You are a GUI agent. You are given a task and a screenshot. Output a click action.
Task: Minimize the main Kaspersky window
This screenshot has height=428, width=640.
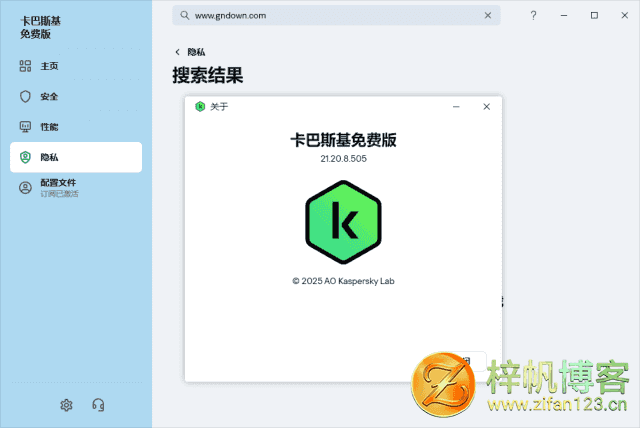(564, 16)
